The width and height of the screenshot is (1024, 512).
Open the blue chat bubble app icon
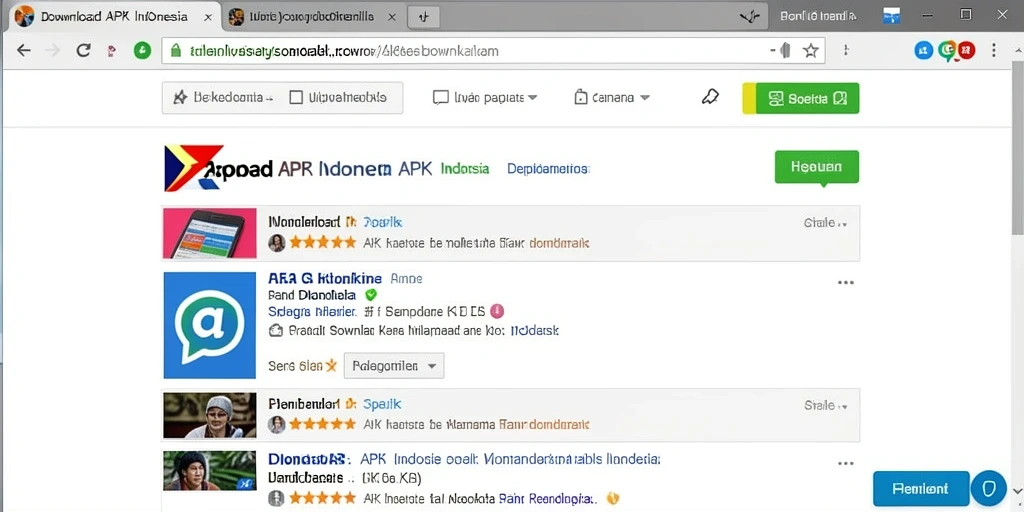(x=210, y=325)
